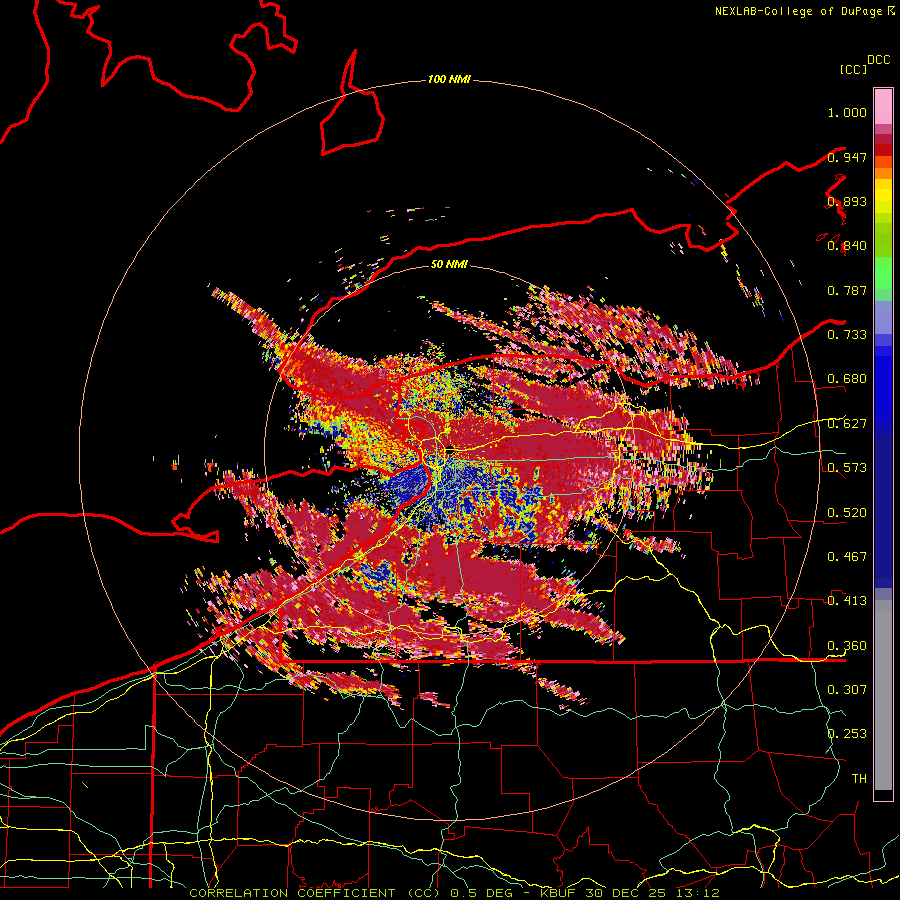Screen dimensions: 900x900
Task: Click the 0.733 scale value
Action: point(847,335)
